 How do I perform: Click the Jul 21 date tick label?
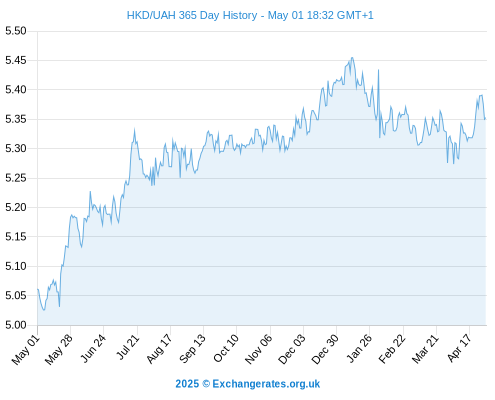click(x=128, y=347)
